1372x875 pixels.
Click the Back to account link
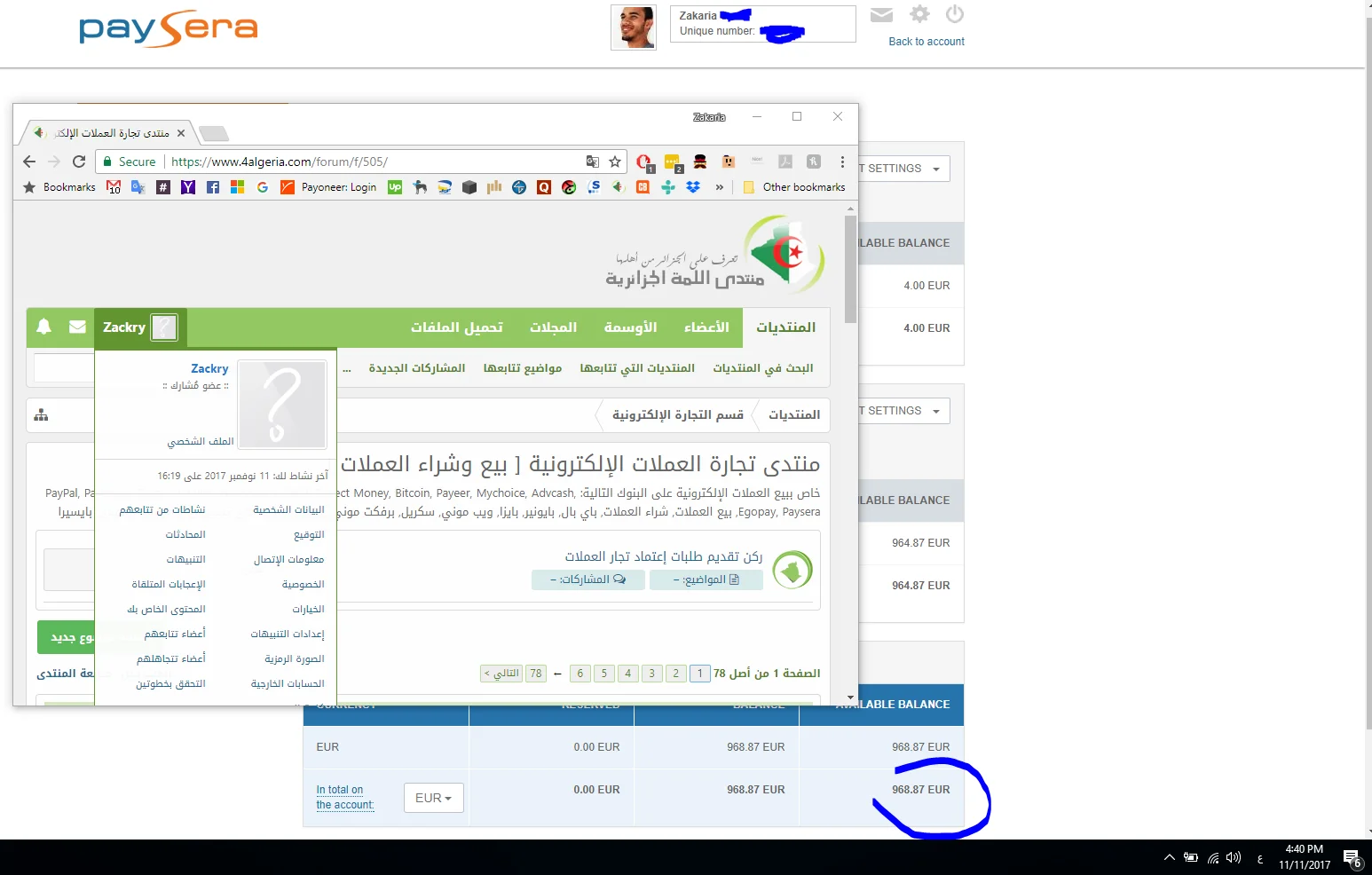coord(926,42)
